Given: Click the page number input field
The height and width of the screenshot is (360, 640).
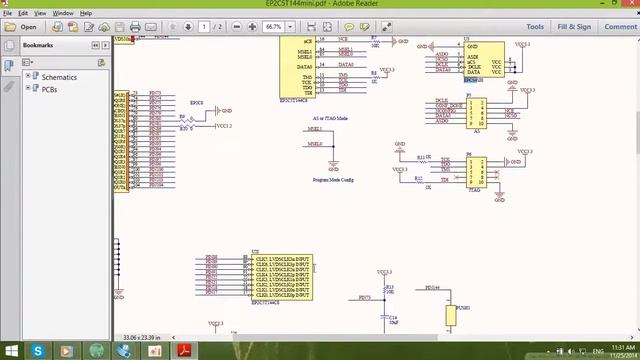Looking at the screenshot, I should coord(204,27).
